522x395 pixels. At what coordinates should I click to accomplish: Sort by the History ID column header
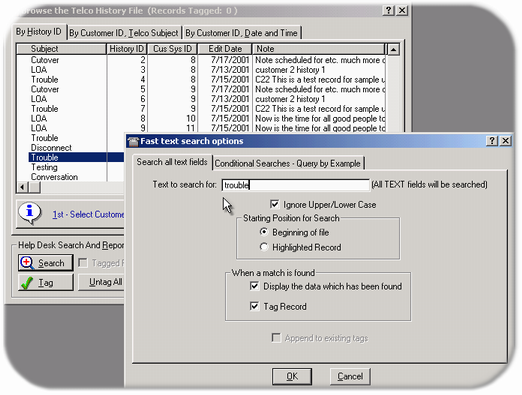pyautogui.click(x=127, y=49)
